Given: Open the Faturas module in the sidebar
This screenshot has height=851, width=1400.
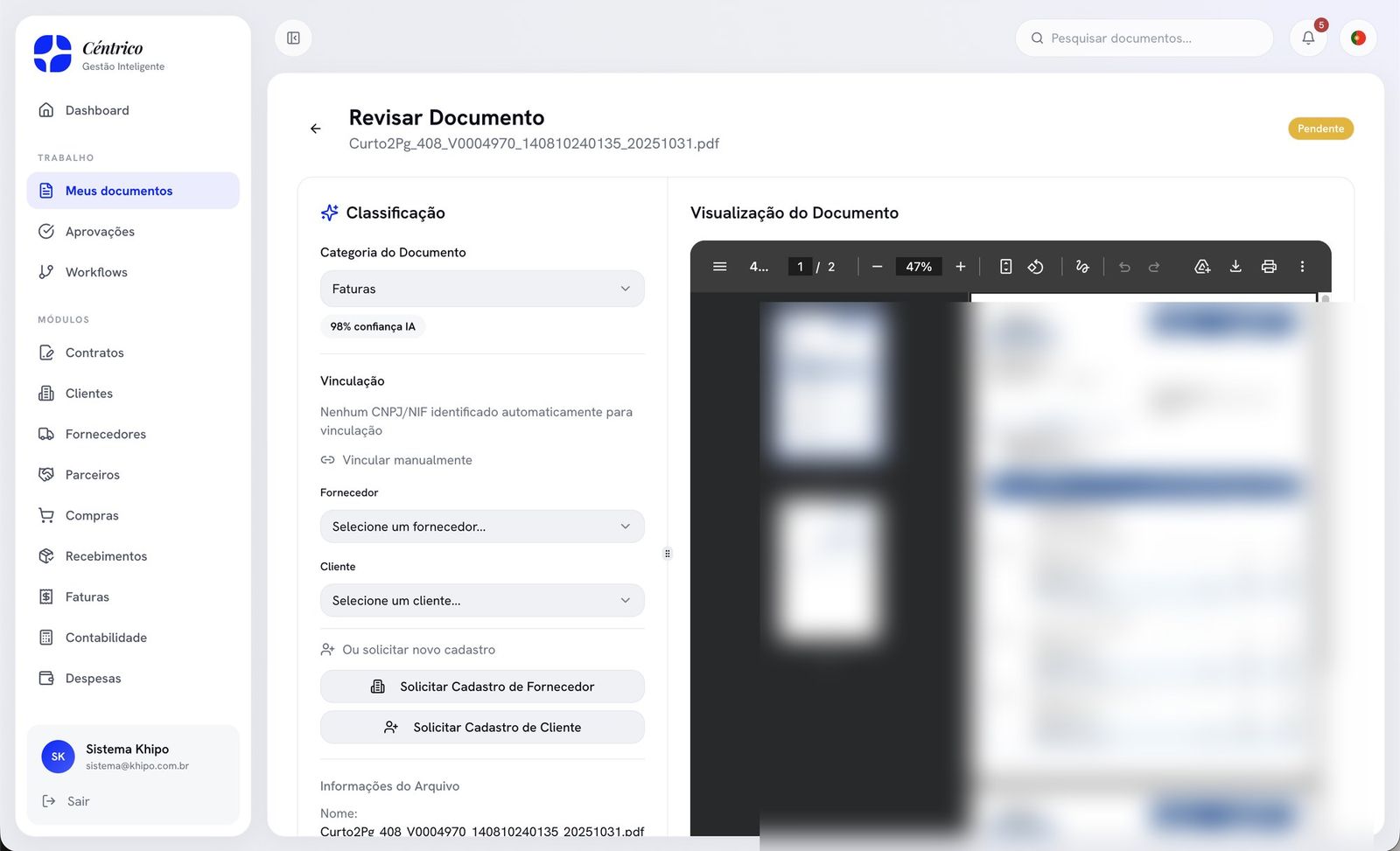Looking at the screenshot, I should (x=133, y=596).
